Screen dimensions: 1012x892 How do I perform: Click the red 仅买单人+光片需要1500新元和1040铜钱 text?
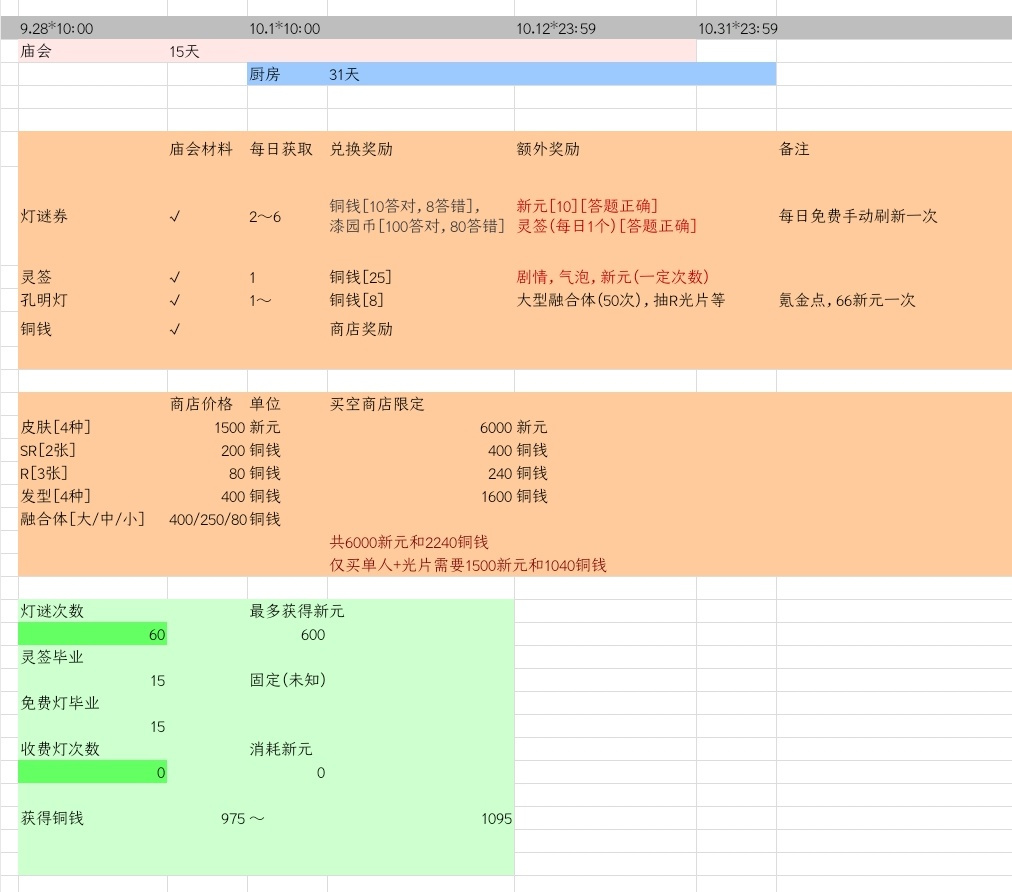coord(468,565)
